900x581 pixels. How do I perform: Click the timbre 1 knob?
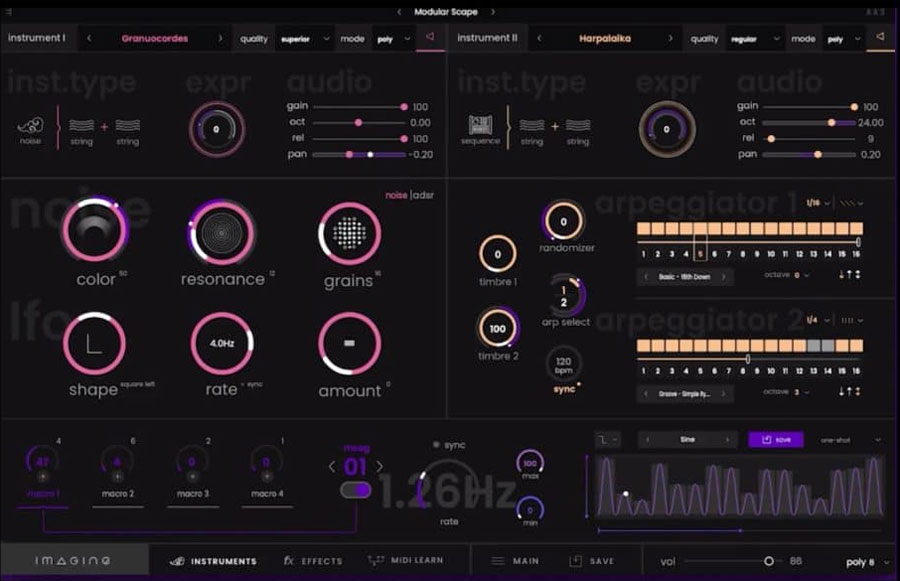498,254
